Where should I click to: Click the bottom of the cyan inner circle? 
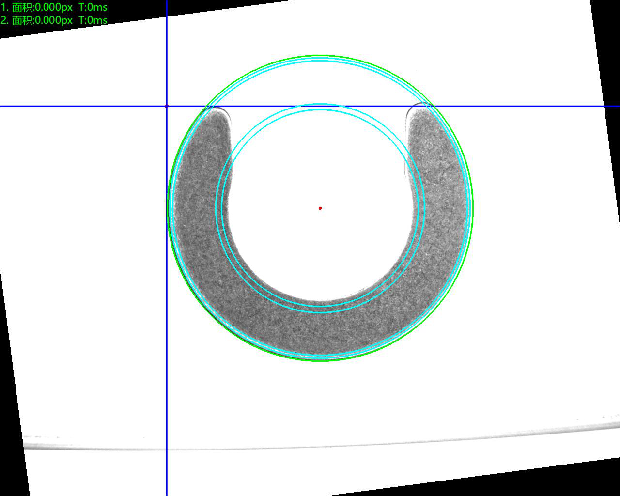pos(320,310)
